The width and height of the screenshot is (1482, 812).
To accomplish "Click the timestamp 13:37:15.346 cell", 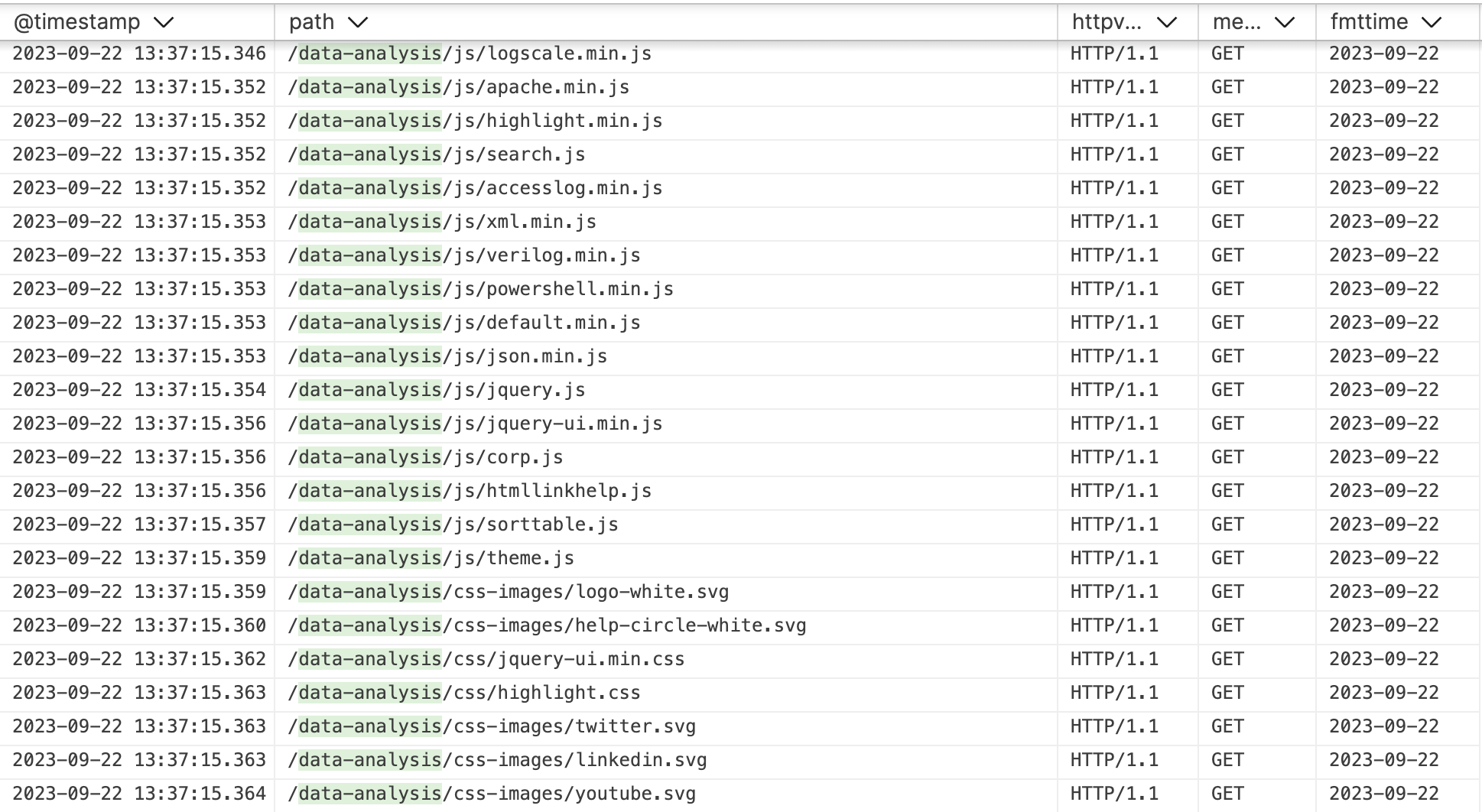I will (x=139, y=54).
